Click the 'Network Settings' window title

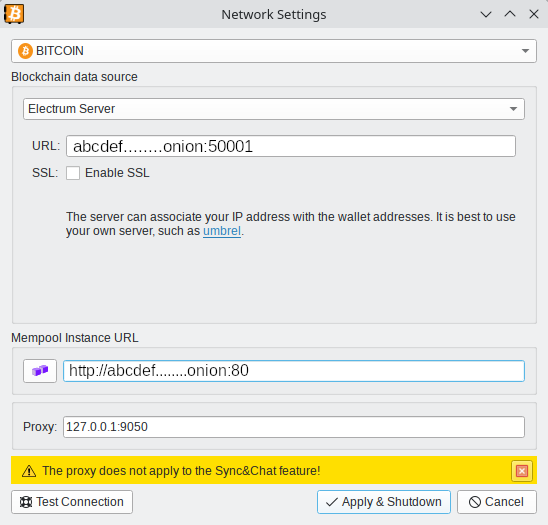[x=274, y=15]
